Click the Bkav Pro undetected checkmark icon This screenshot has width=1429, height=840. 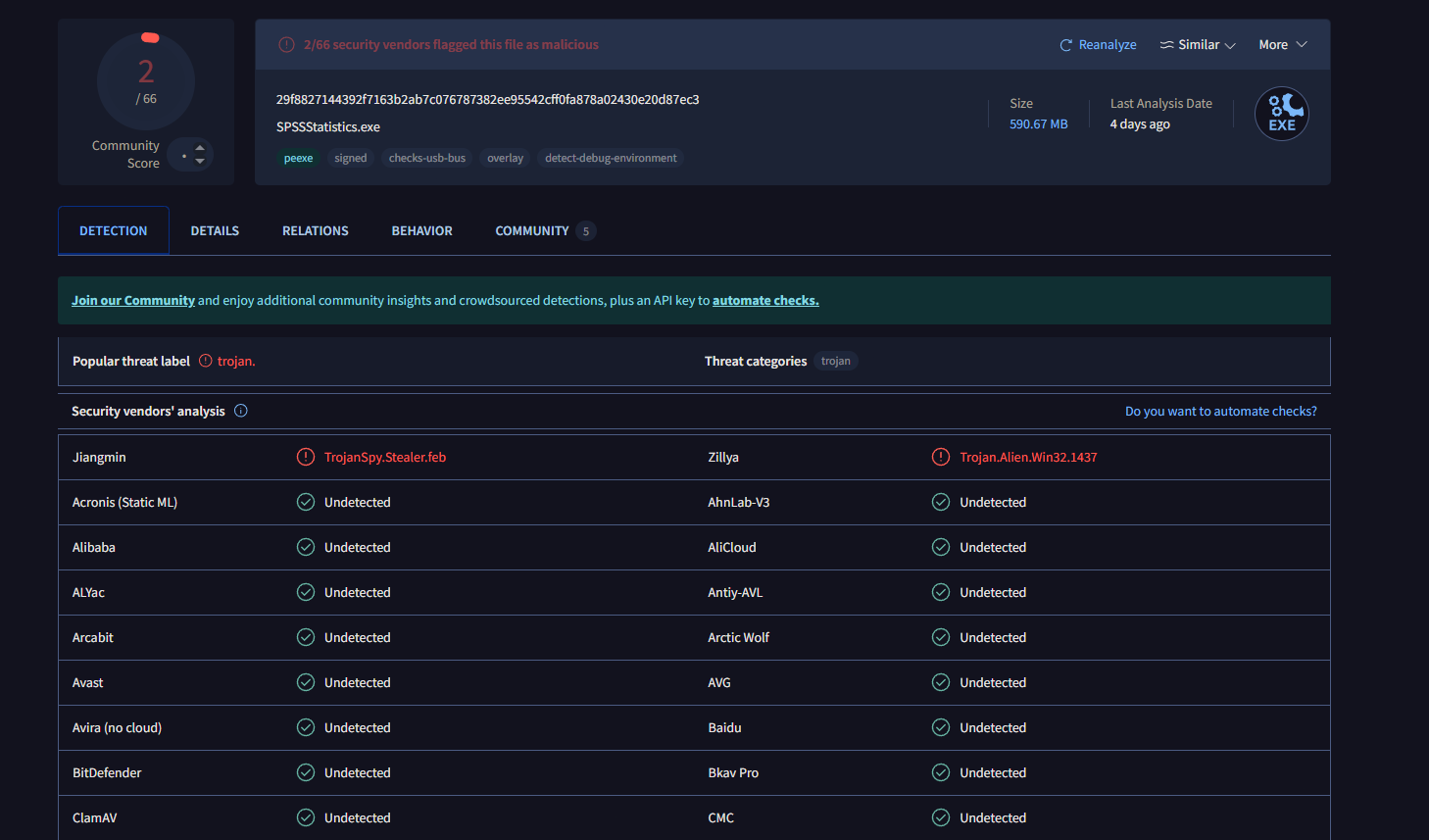click(x=941, y=772)
